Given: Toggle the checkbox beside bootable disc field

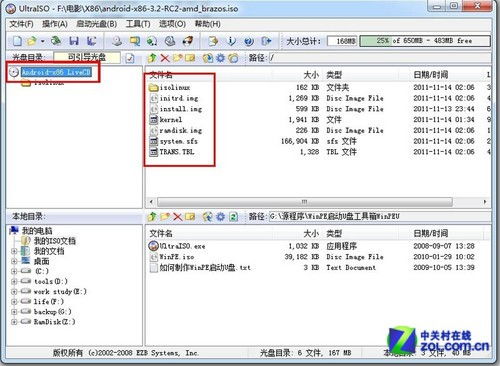Looking at the screenshot, I should click(130, 58).
